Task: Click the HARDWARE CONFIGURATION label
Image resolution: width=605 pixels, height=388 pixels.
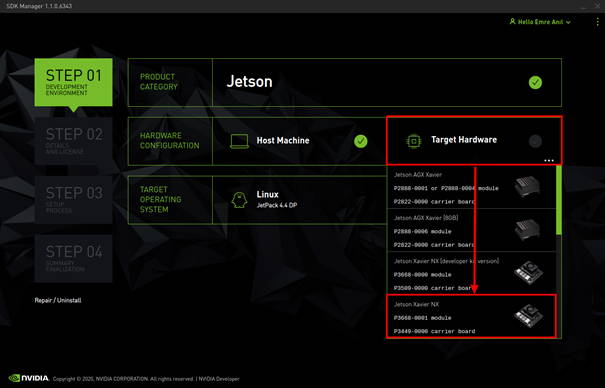Action: click(x=169, y=141)
